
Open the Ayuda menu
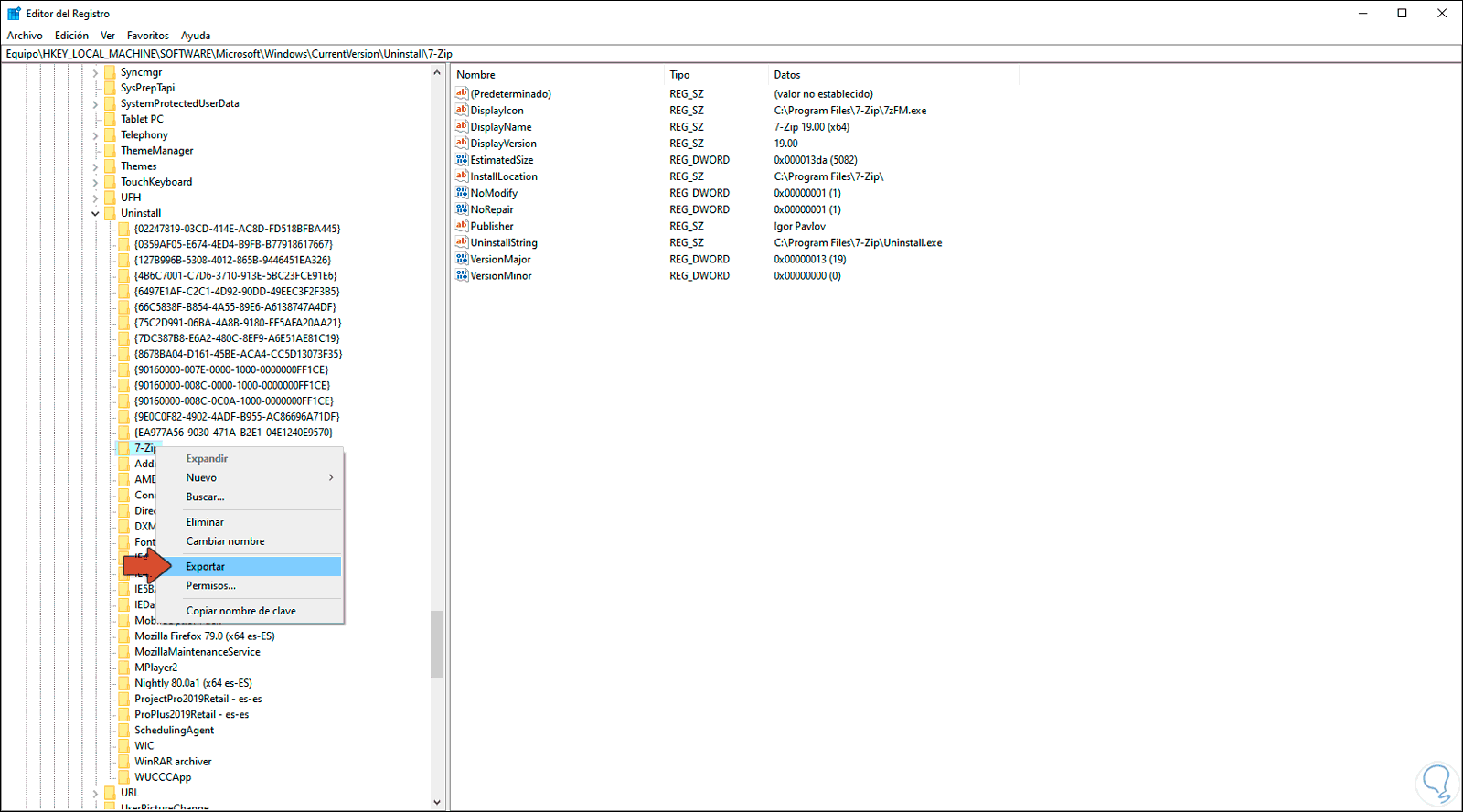[x=196, y=36]
